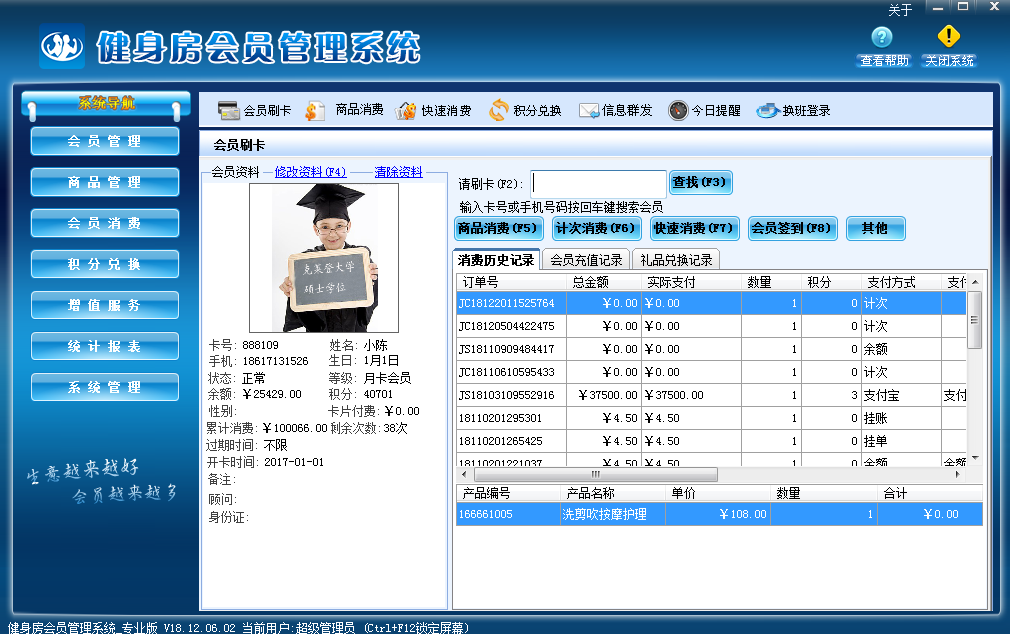The width and height of the screenshot is (1010, 634).
Task: Switch to the 会员充值记录 tab
Action: coord(586,260)
